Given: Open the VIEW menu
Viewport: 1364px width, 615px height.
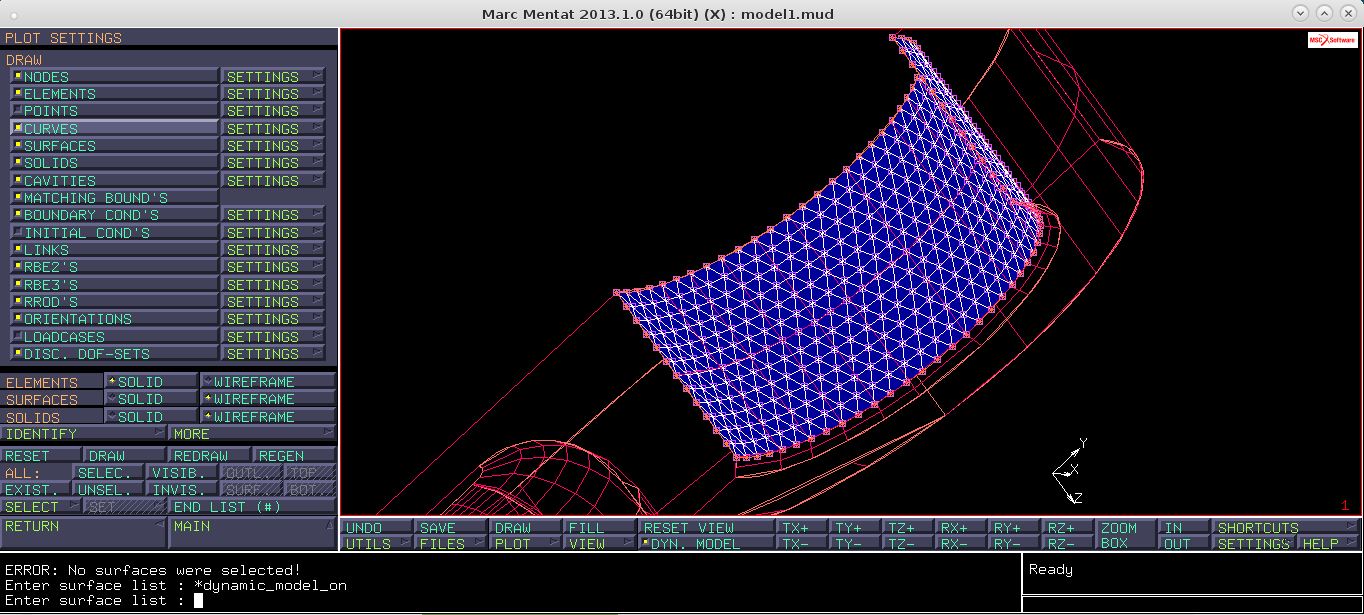Looking at the screenshot, I should coord(599,544).
